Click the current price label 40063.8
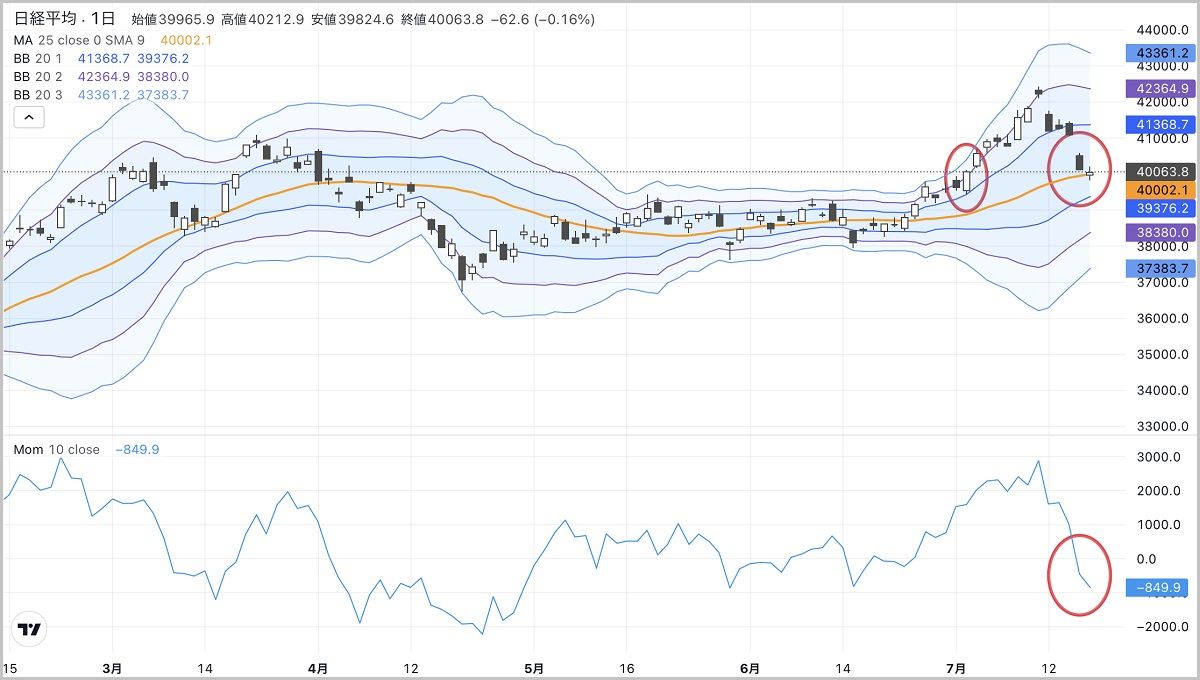Image resolution: width=1200 pixels, height=680 pixels. pos(1162,171)
